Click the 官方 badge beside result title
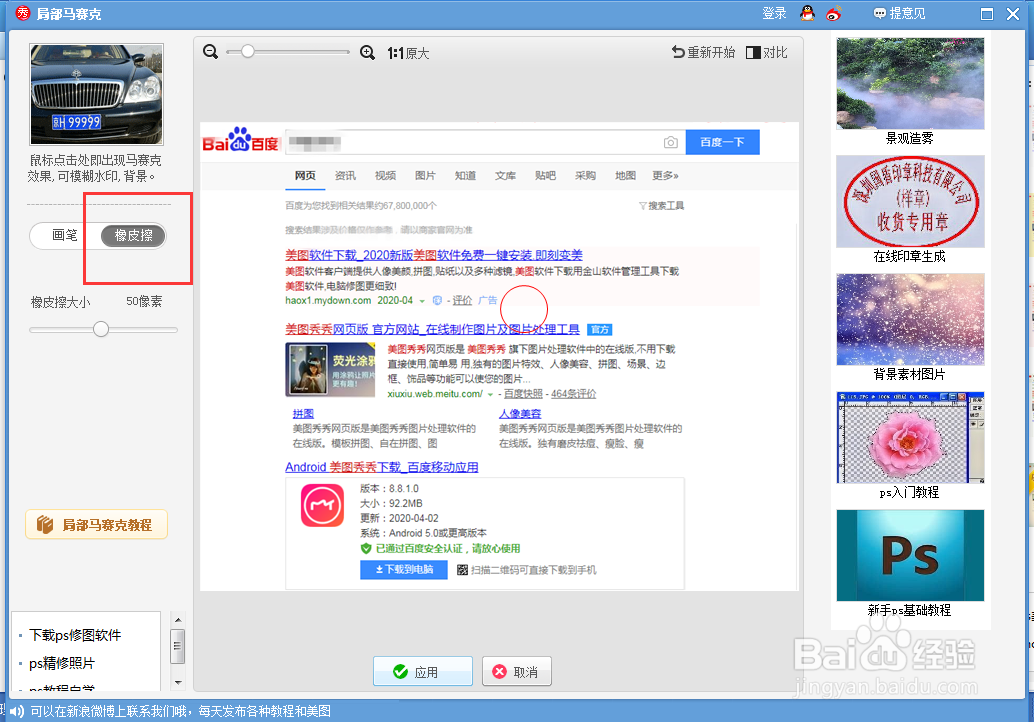 point(599,330)
